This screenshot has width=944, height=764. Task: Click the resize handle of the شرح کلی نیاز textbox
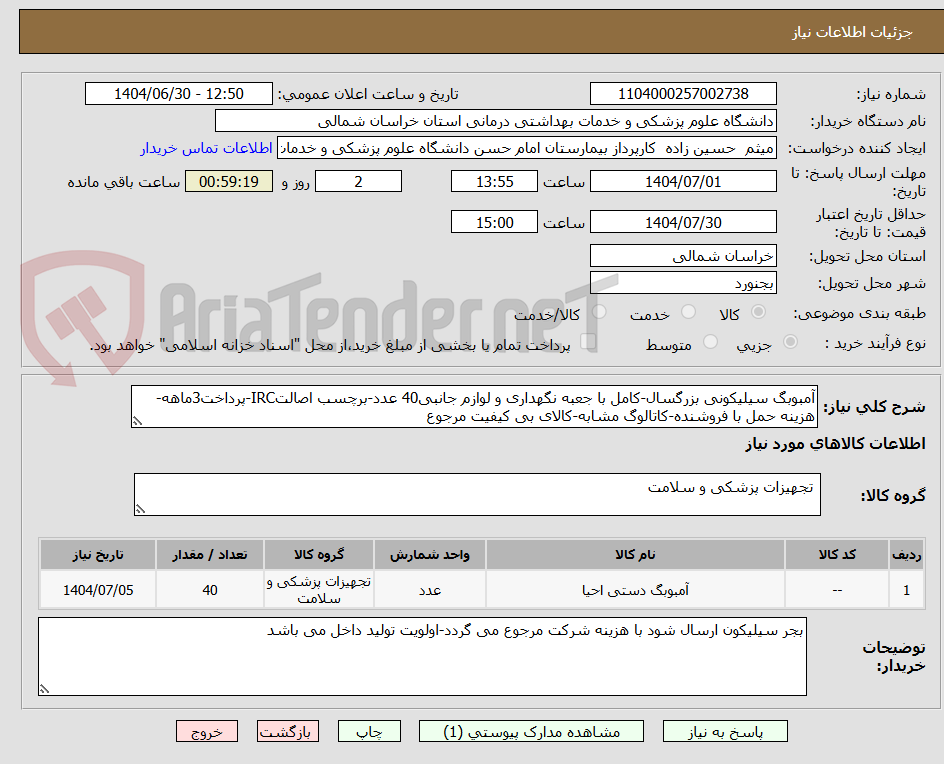(x=137, y=424)
